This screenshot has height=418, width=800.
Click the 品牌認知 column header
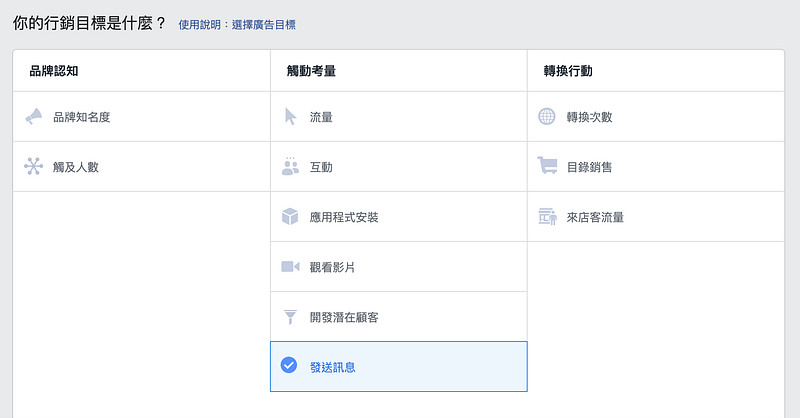click(x=54, y=71)
